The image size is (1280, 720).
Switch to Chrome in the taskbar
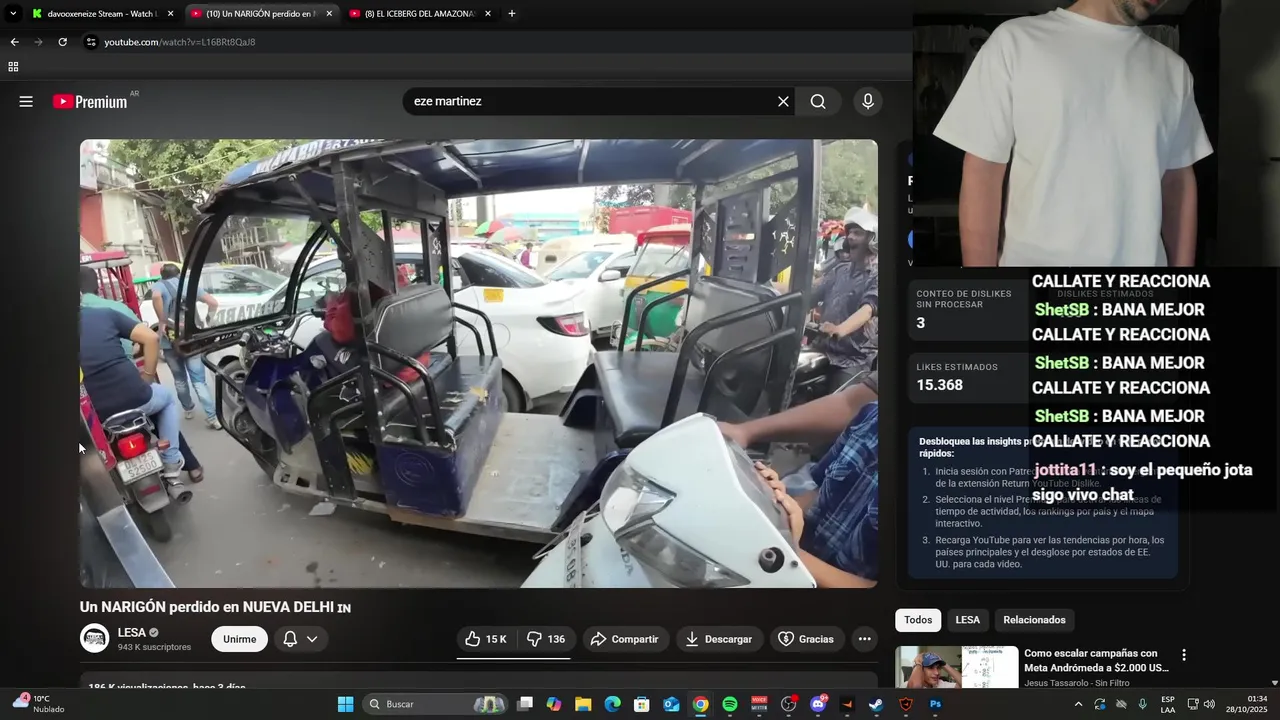700,704
